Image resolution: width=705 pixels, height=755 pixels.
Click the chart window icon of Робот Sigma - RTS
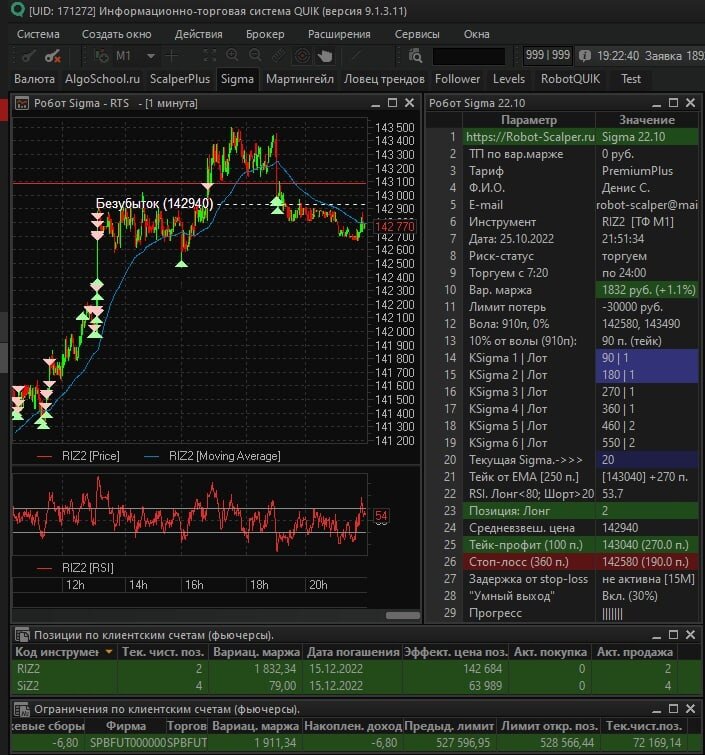point(22,104)
